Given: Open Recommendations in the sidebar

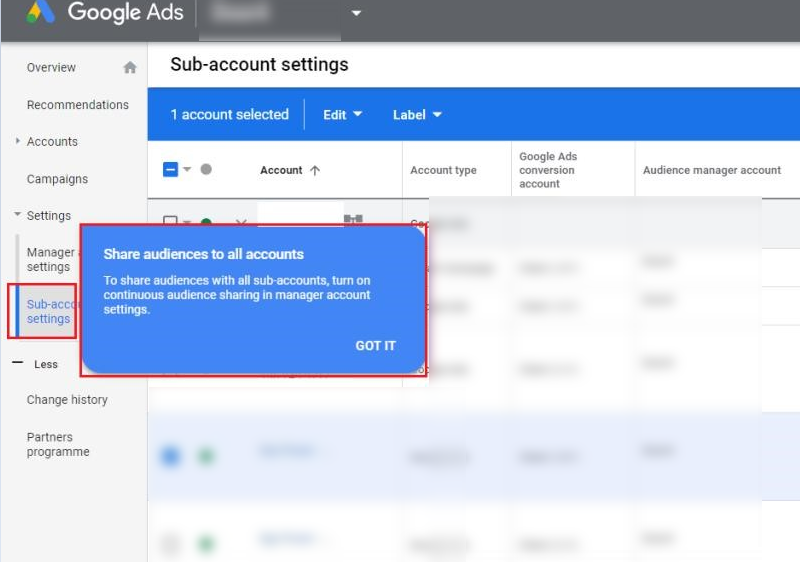Looking at the screenshot, I should point(78,105).
